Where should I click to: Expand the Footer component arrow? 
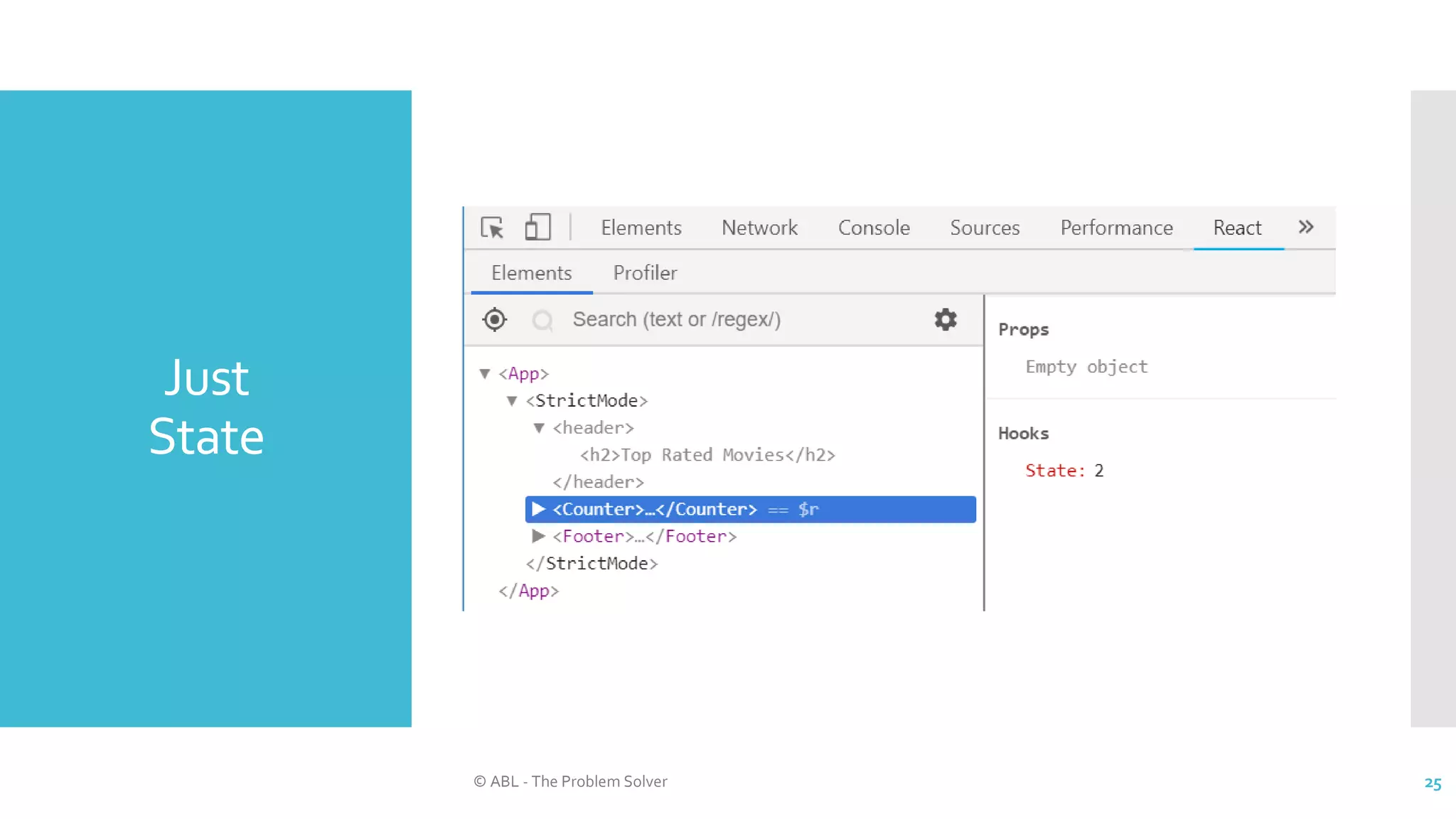click(x=539, y=536)
